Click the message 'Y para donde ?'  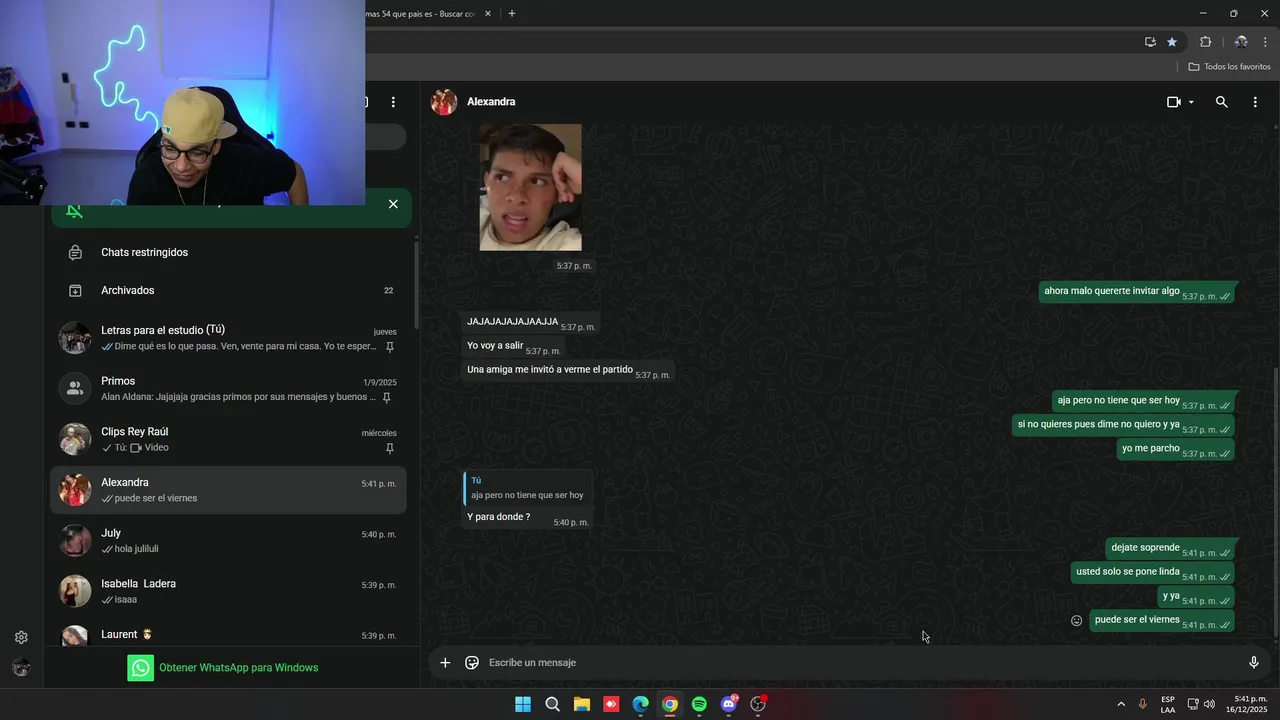498,517
